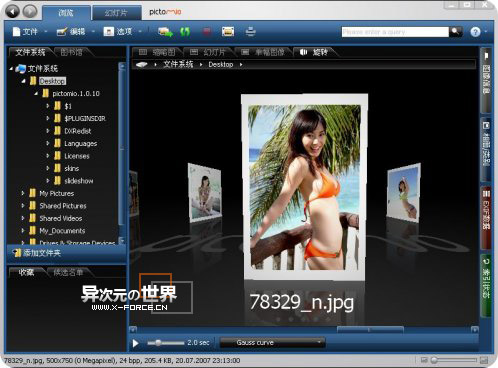Image resolution: width=498 pixels, height=368 pixels.
Task: Open the 文件 menu in the toolbar
Action: click(25, 32)
